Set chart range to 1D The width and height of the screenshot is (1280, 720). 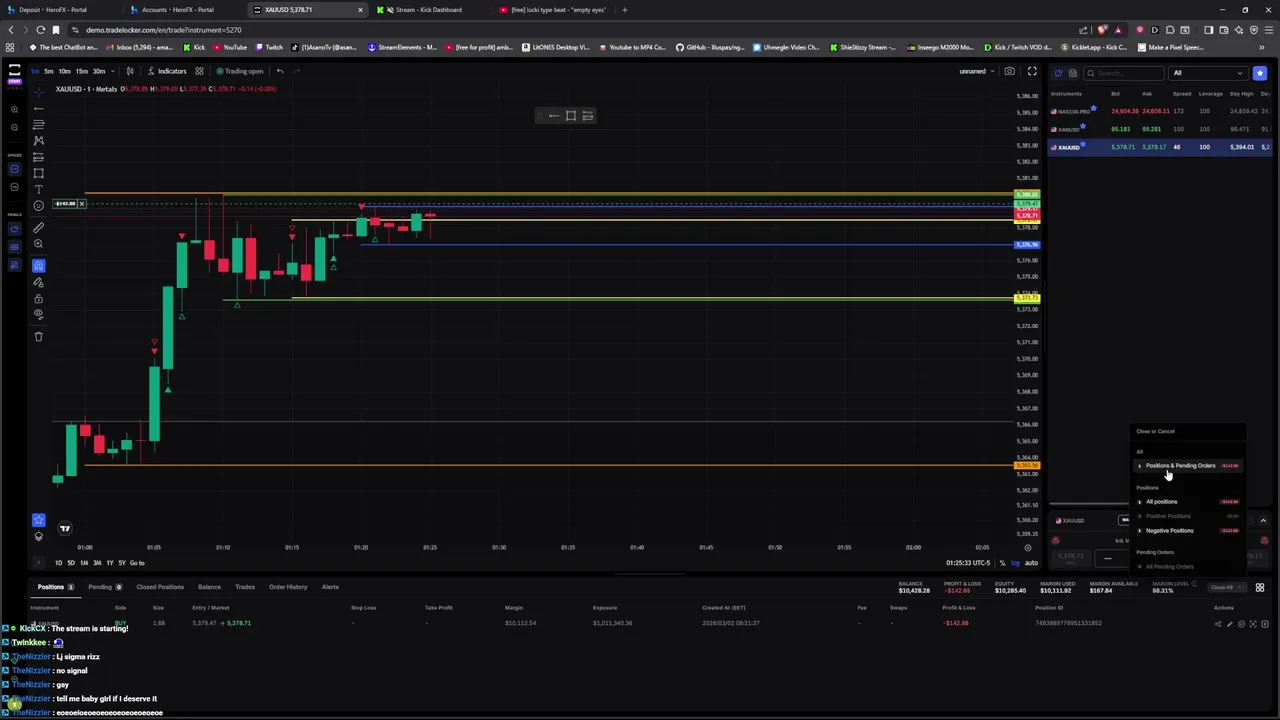tap(58, 563)
